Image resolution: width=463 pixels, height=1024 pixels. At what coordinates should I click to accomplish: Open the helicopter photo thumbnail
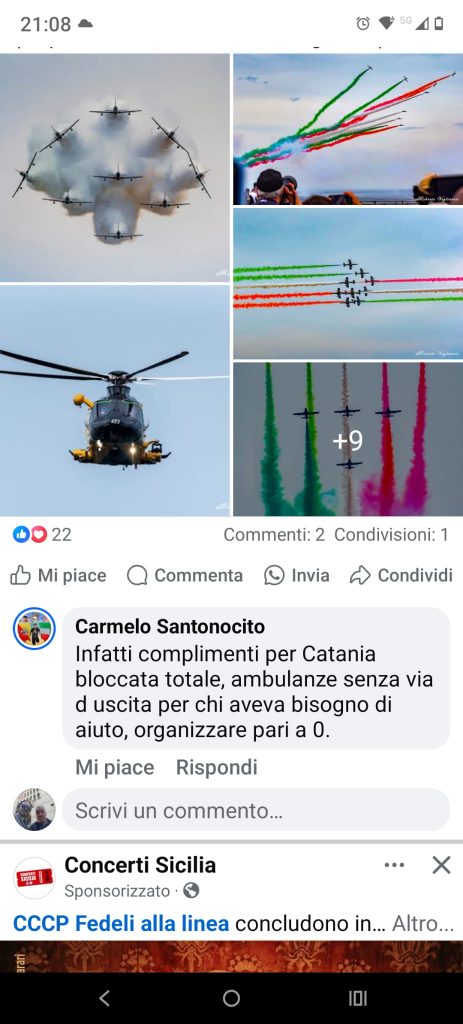click(115, 400)
